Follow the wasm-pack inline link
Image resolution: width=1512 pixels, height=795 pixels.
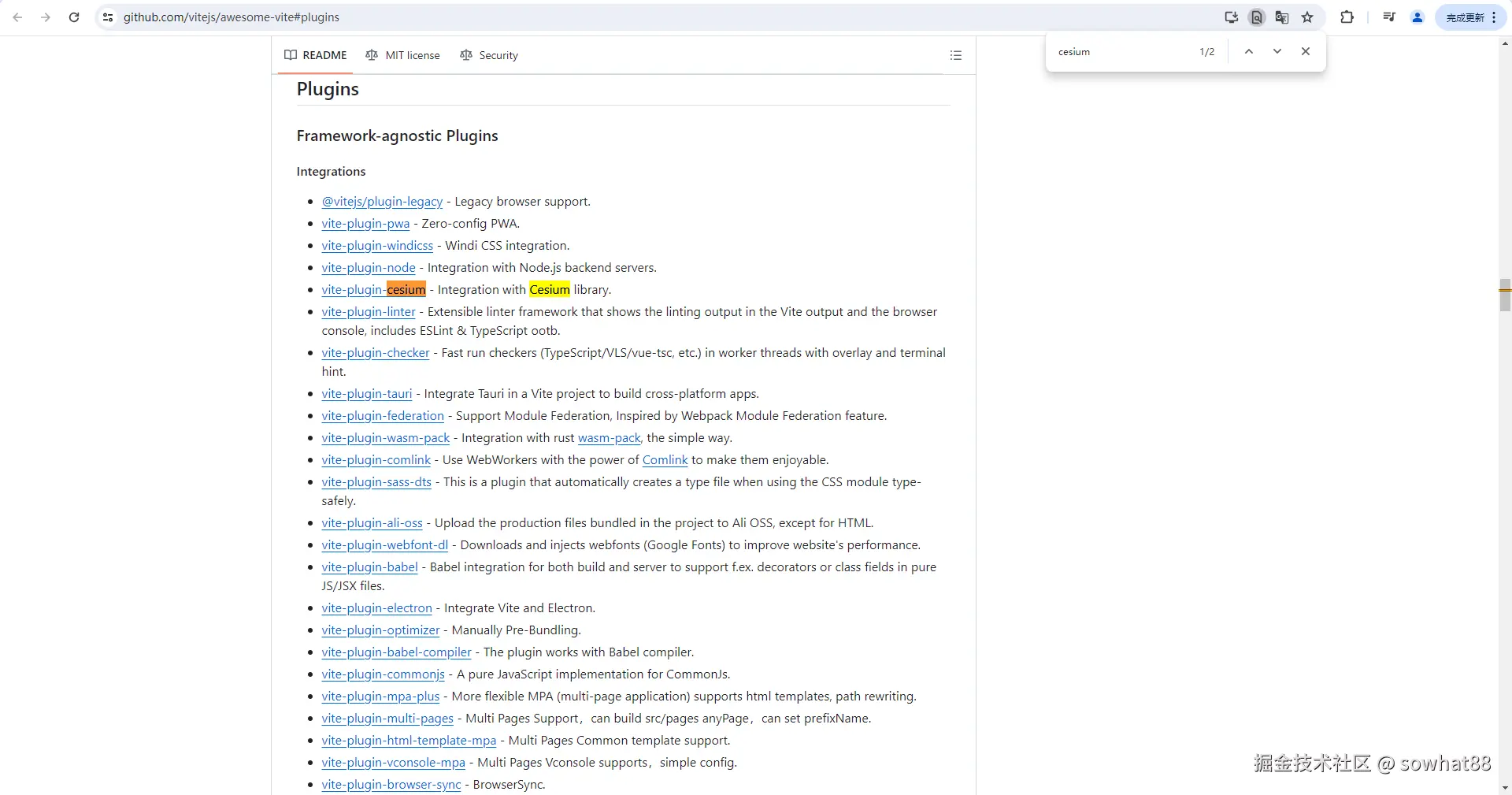pos(610,438)
